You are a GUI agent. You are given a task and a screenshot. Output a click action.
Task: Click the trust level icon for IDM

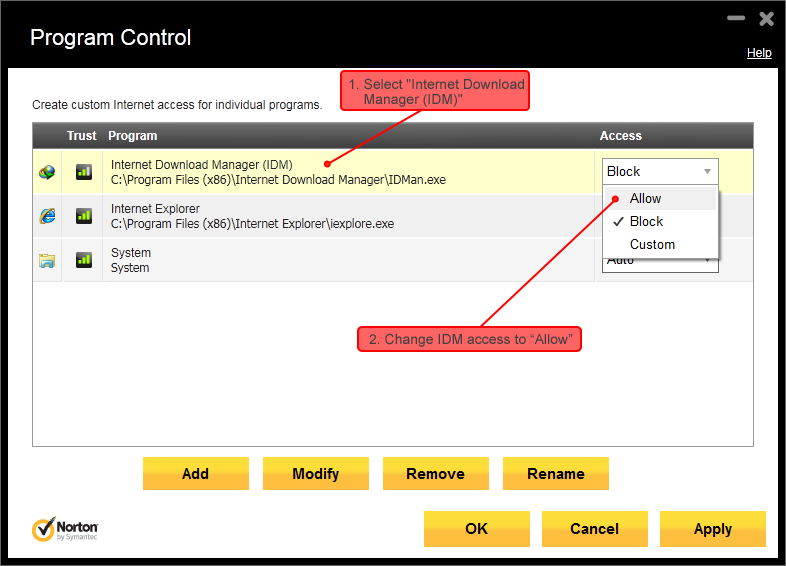[x=84, y=172]
